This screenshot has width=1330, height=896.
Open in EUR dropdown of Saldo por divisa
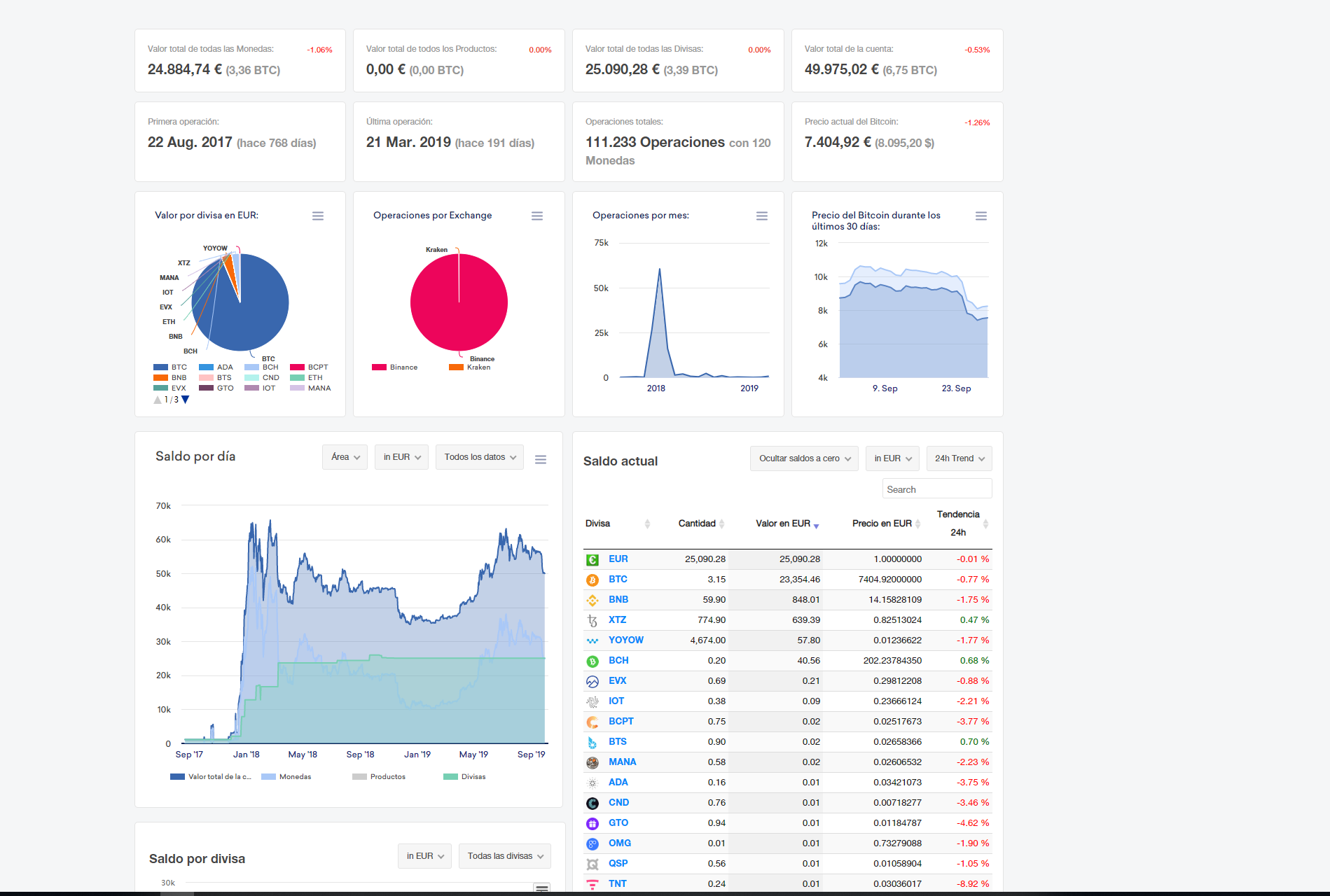pyautogui.click(x=424, y=856)
